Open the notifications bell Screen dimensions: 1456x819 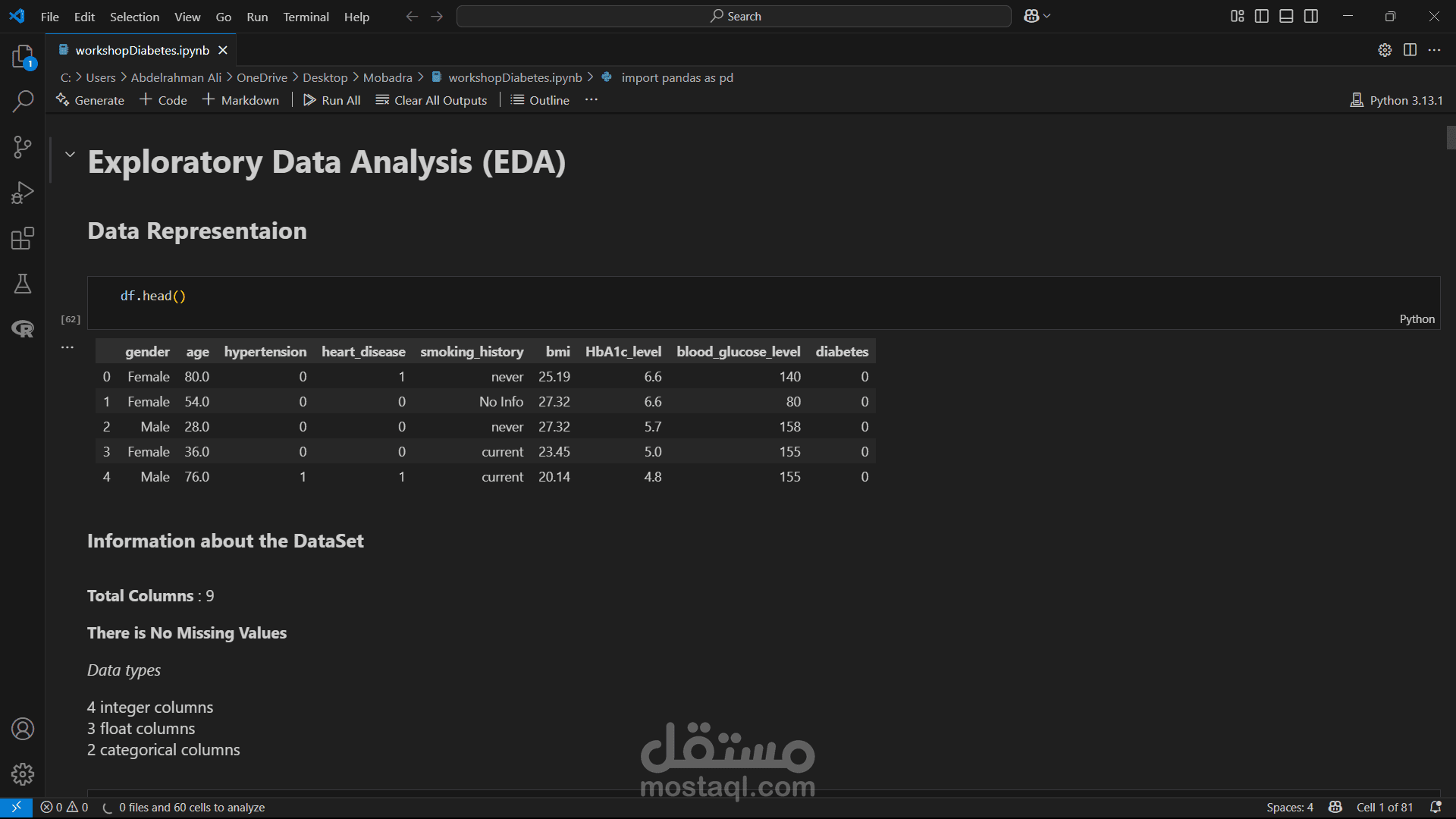pos(1436,808)
